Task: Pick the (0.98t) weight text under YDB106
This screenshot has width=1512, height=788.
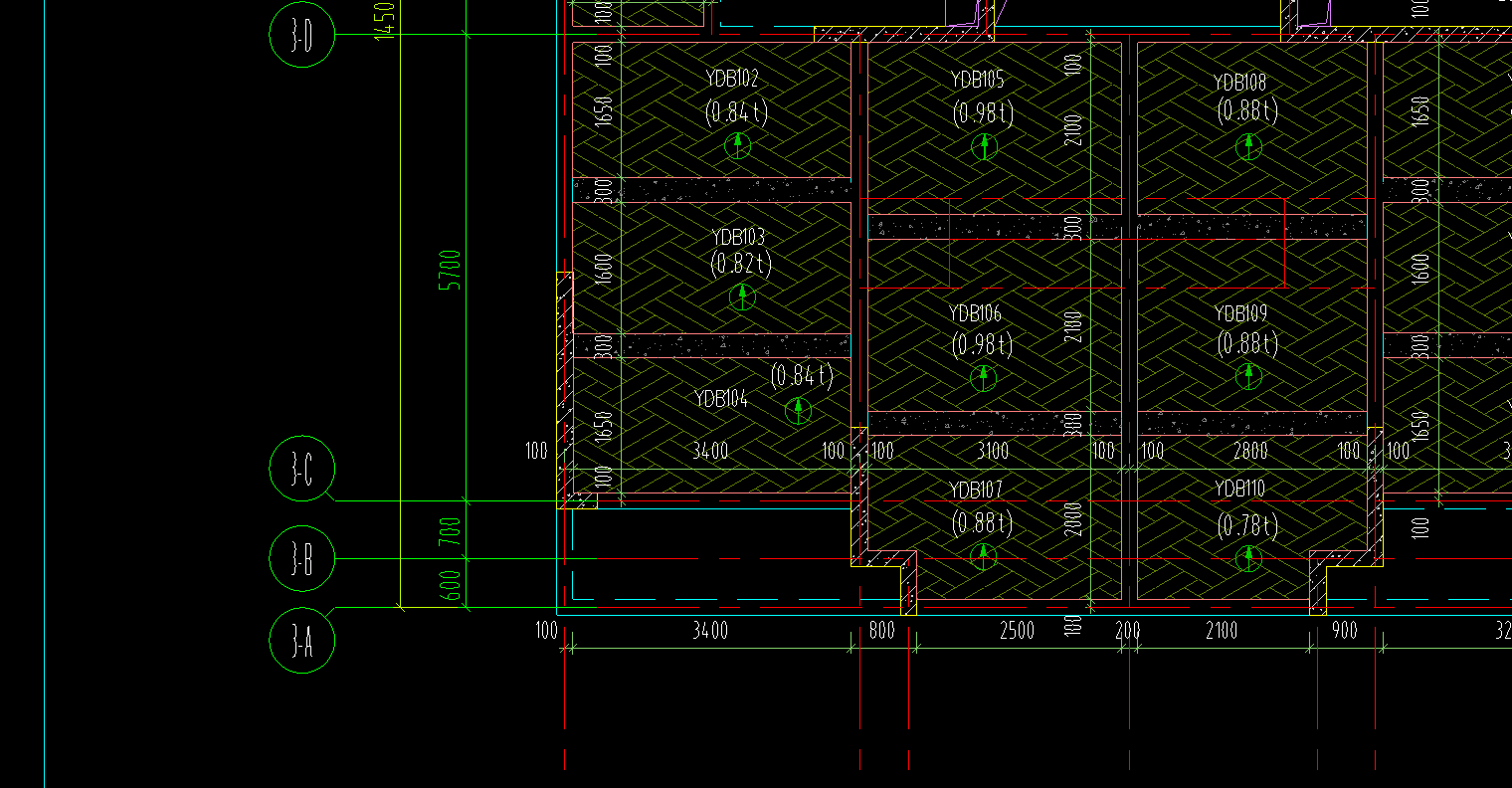Action: pos(982,345)
